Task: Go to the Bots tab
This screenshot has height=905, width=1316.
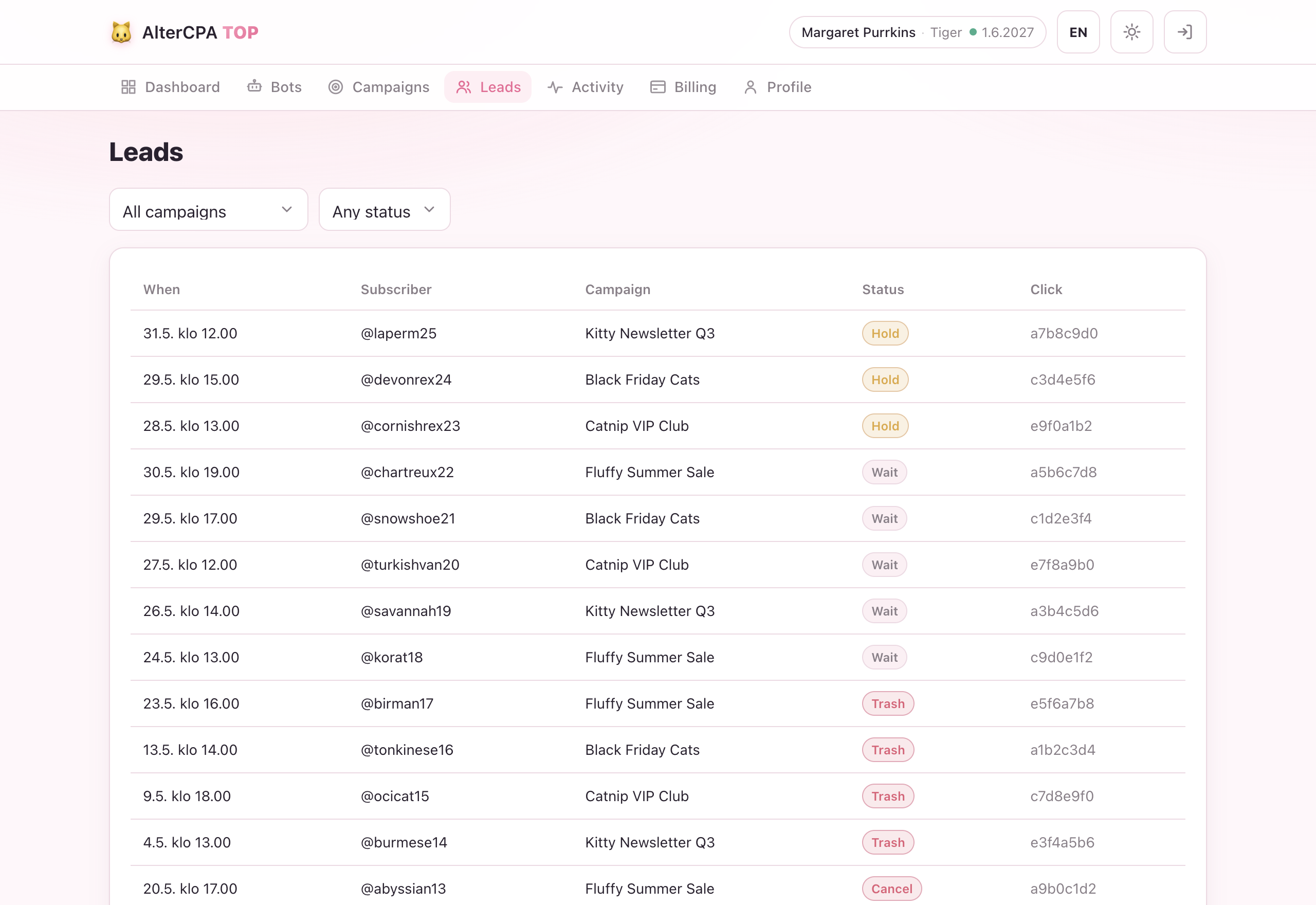Action: click(x=275, y=87)
